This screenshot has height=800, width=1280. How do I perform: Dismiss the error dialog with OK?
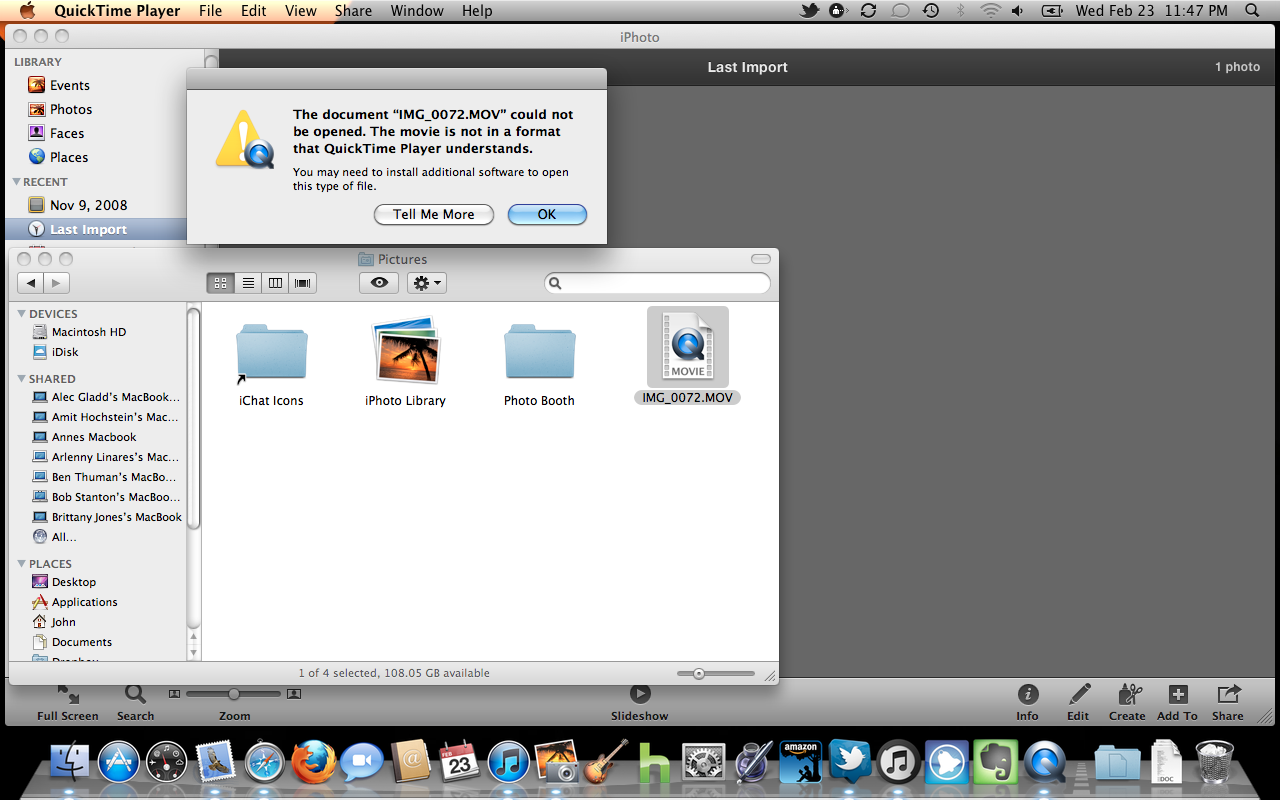point(547,214)
